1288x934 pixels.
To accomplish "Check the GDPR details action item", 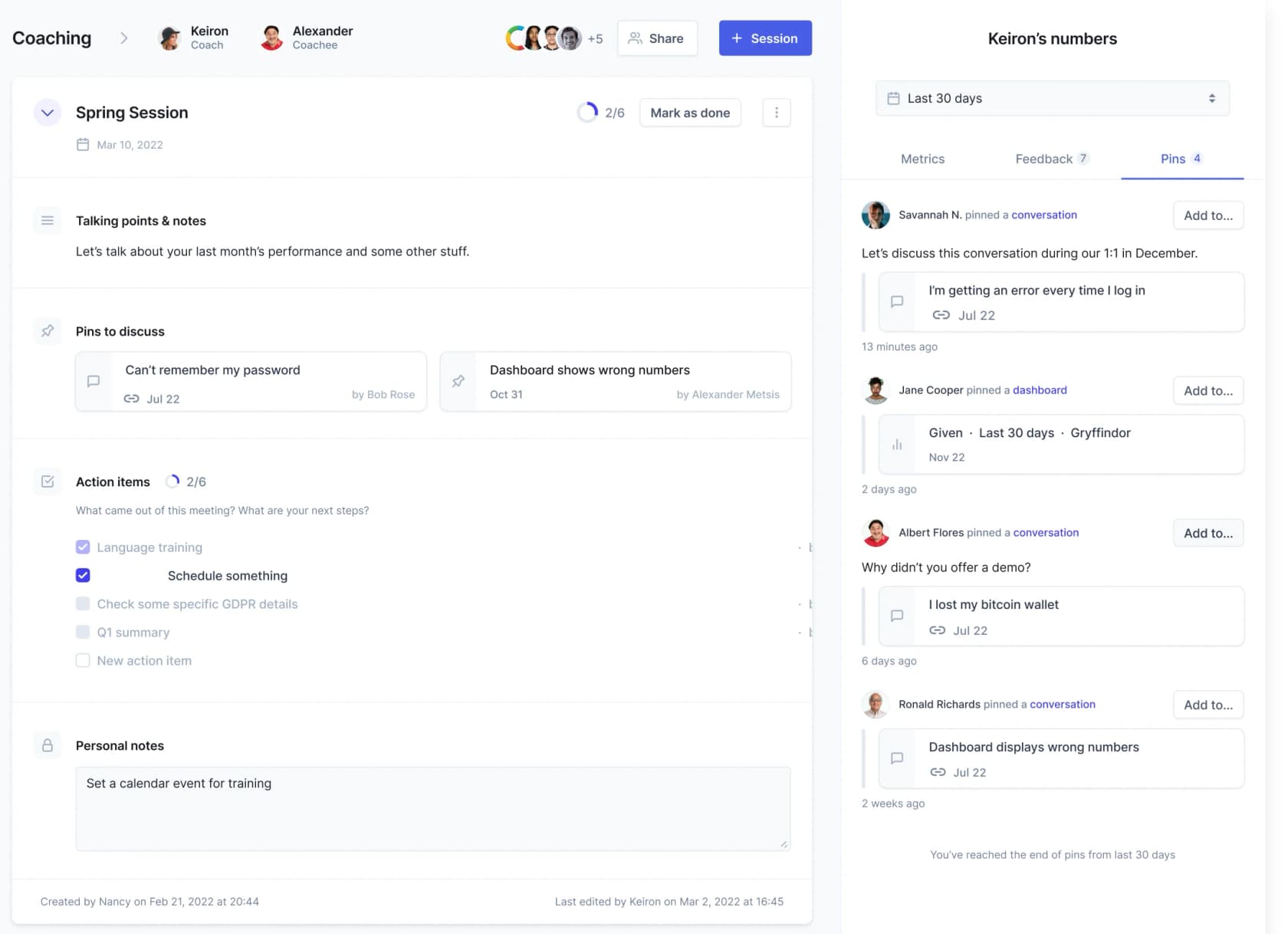I will [83, 603].
